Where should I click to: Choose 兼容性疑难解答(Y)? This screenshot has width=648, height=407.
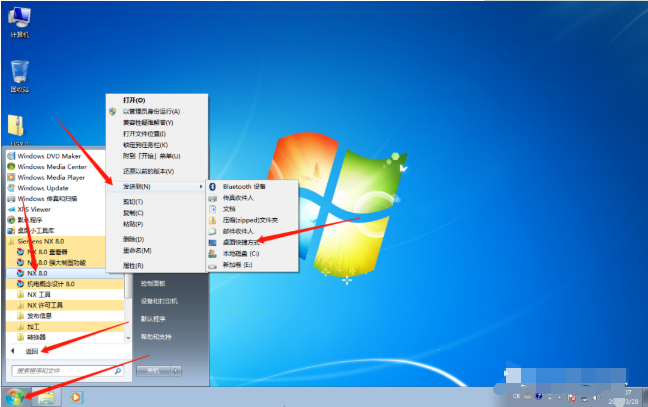(157, 123)
